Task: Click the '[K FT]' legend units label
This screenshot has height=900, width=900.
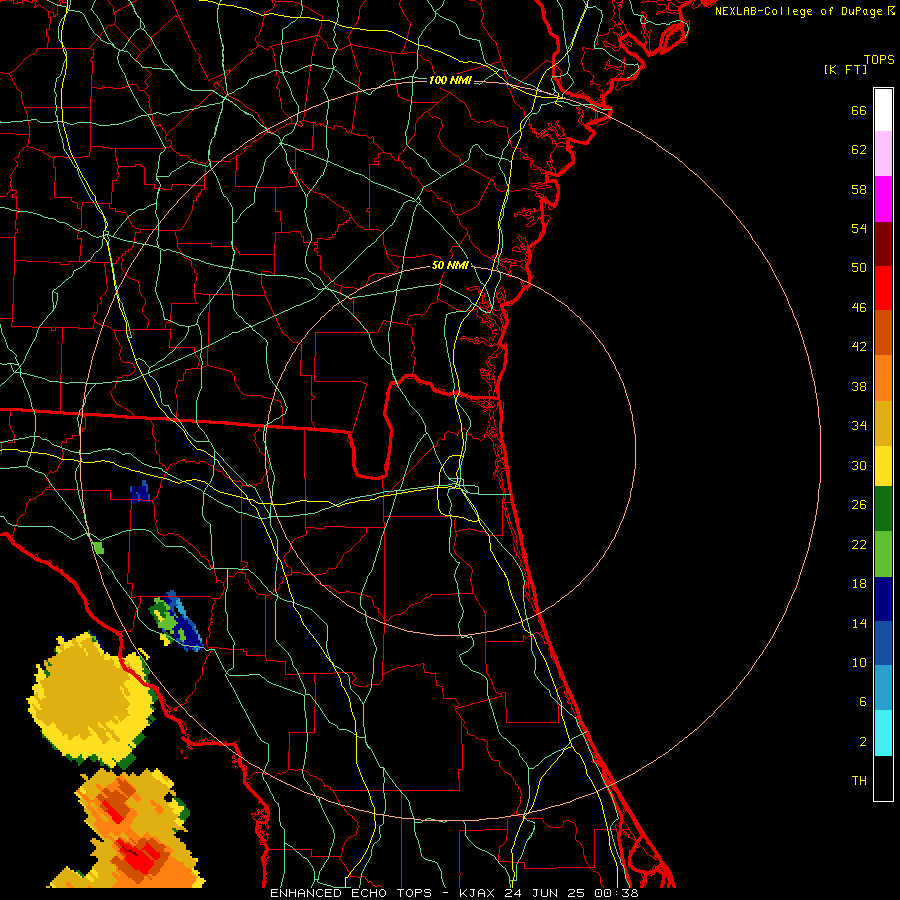Action: 845,69
